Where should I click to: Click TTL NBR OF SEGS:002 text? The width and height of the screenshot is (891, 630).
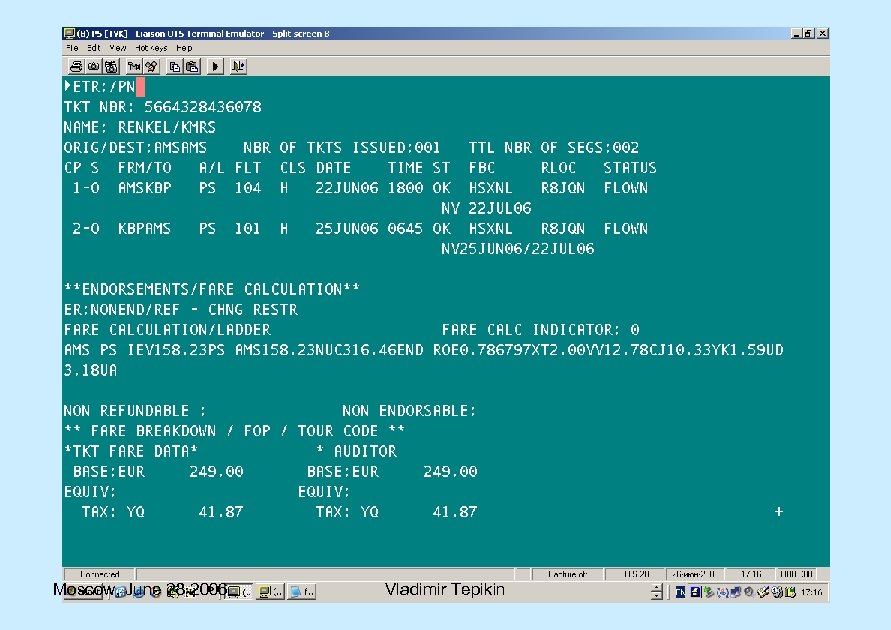(x=553, y=148)
